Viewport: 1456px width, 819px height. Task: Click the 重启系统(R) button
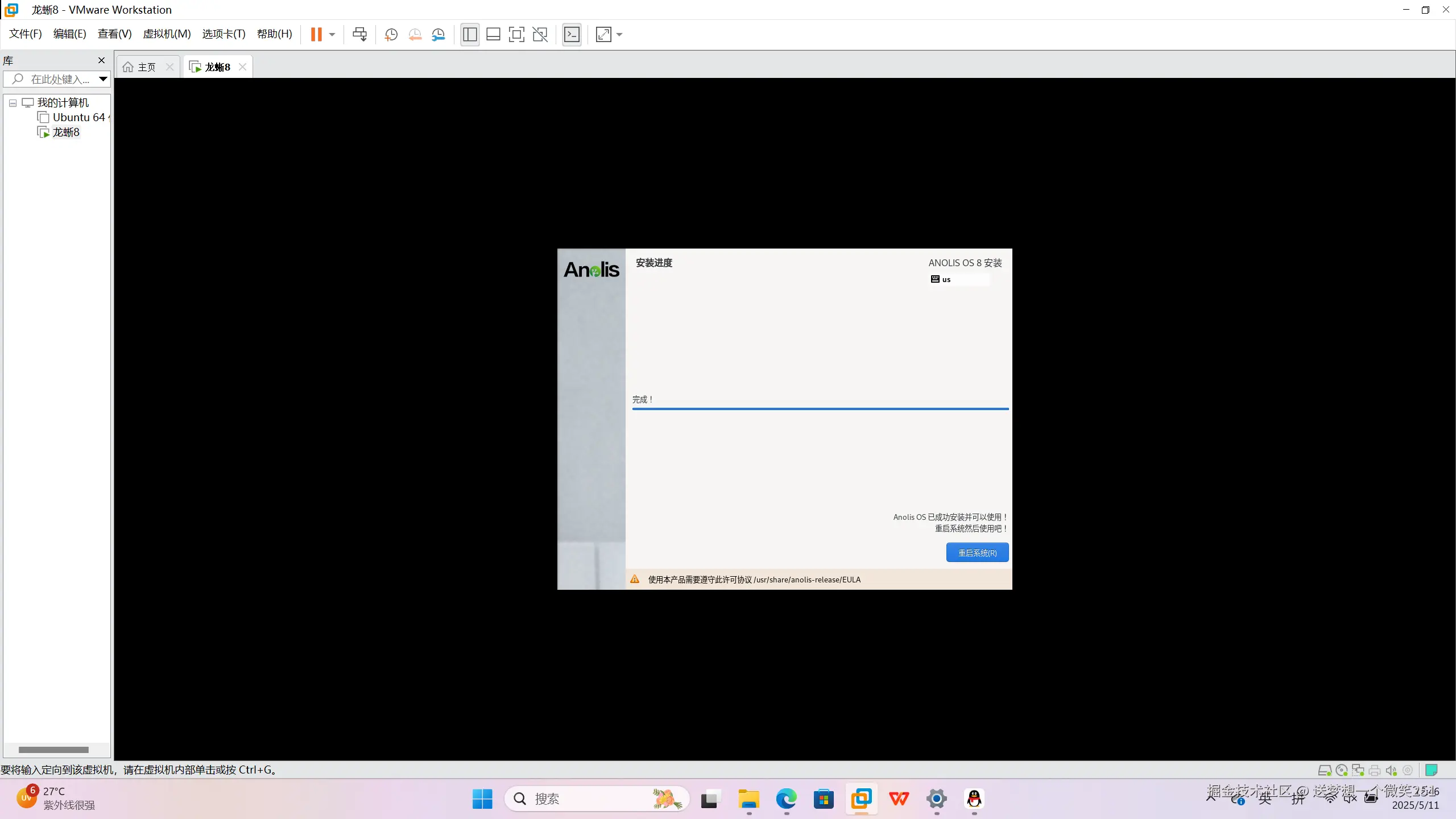[x=977, y=552]
